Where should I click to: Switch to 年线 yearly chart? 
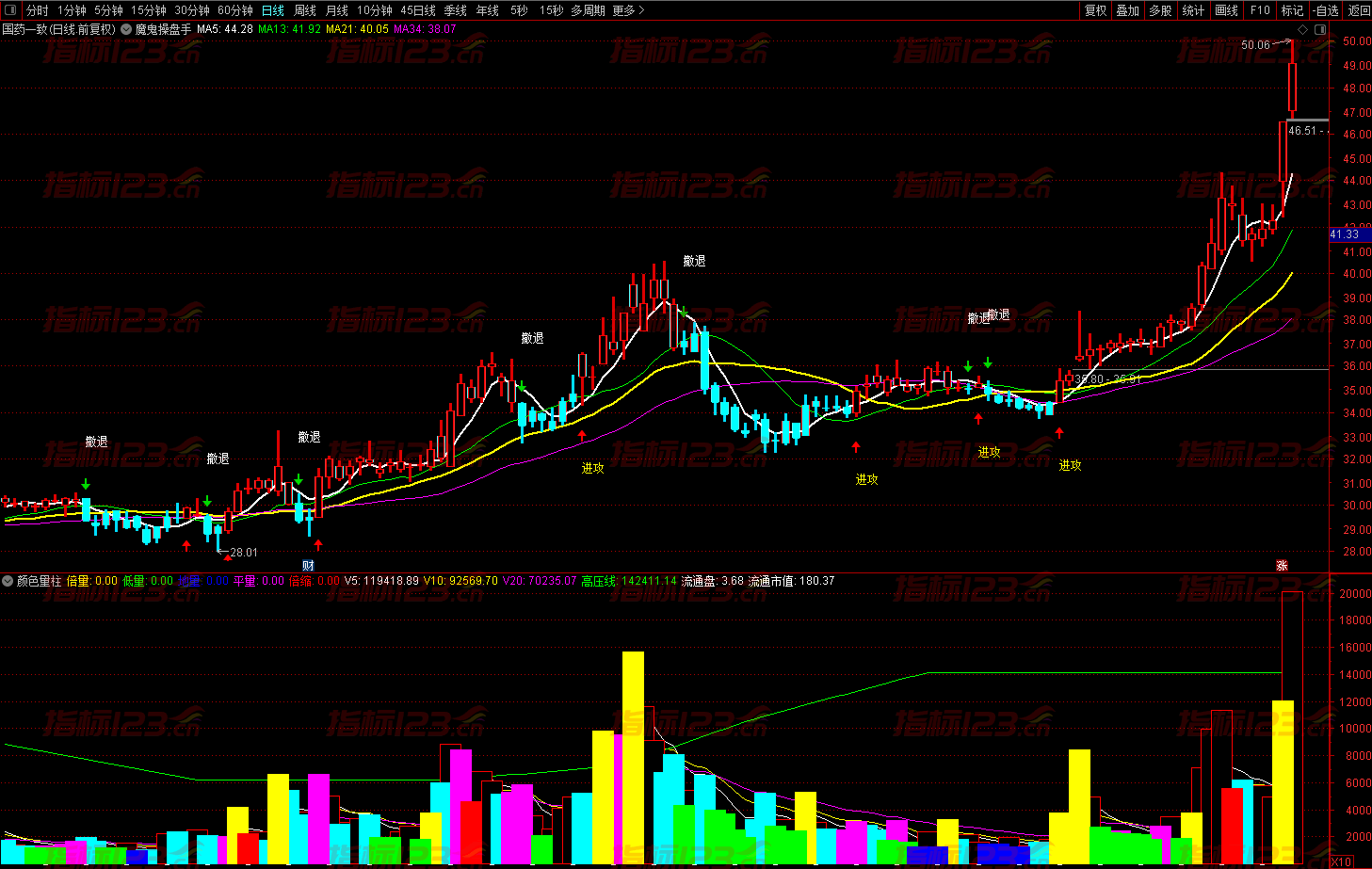(x=488, y=10)
